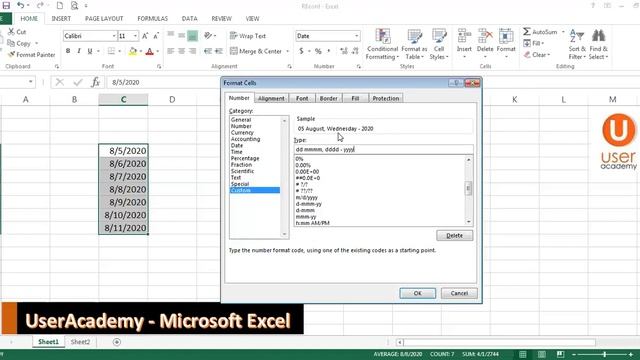Toggle Underline formatting
This screenshot has width=640, height=360.
pos(90,51)
